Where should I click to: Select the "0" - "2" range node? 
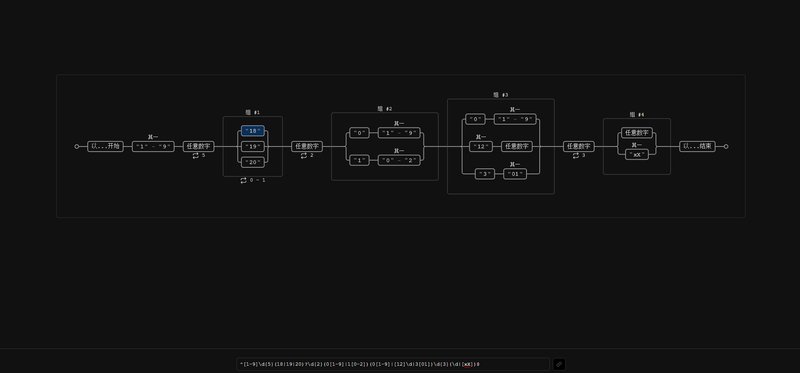coord(399,160)
